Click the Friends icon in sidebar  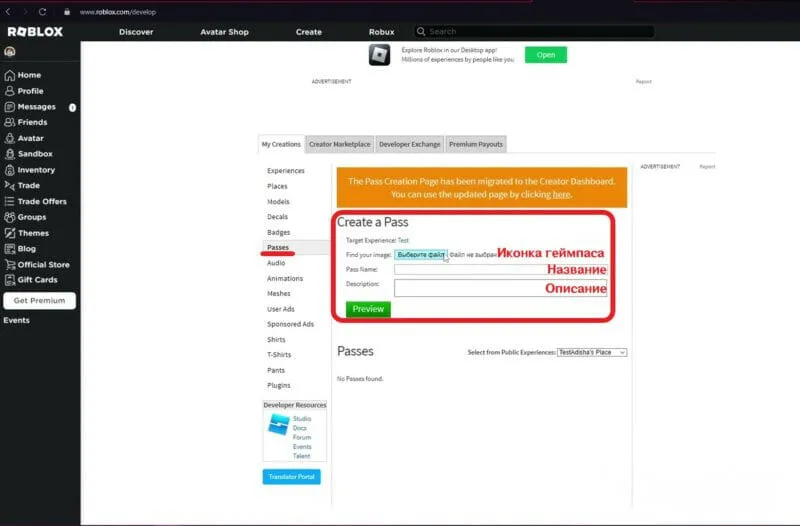[10, 122]
